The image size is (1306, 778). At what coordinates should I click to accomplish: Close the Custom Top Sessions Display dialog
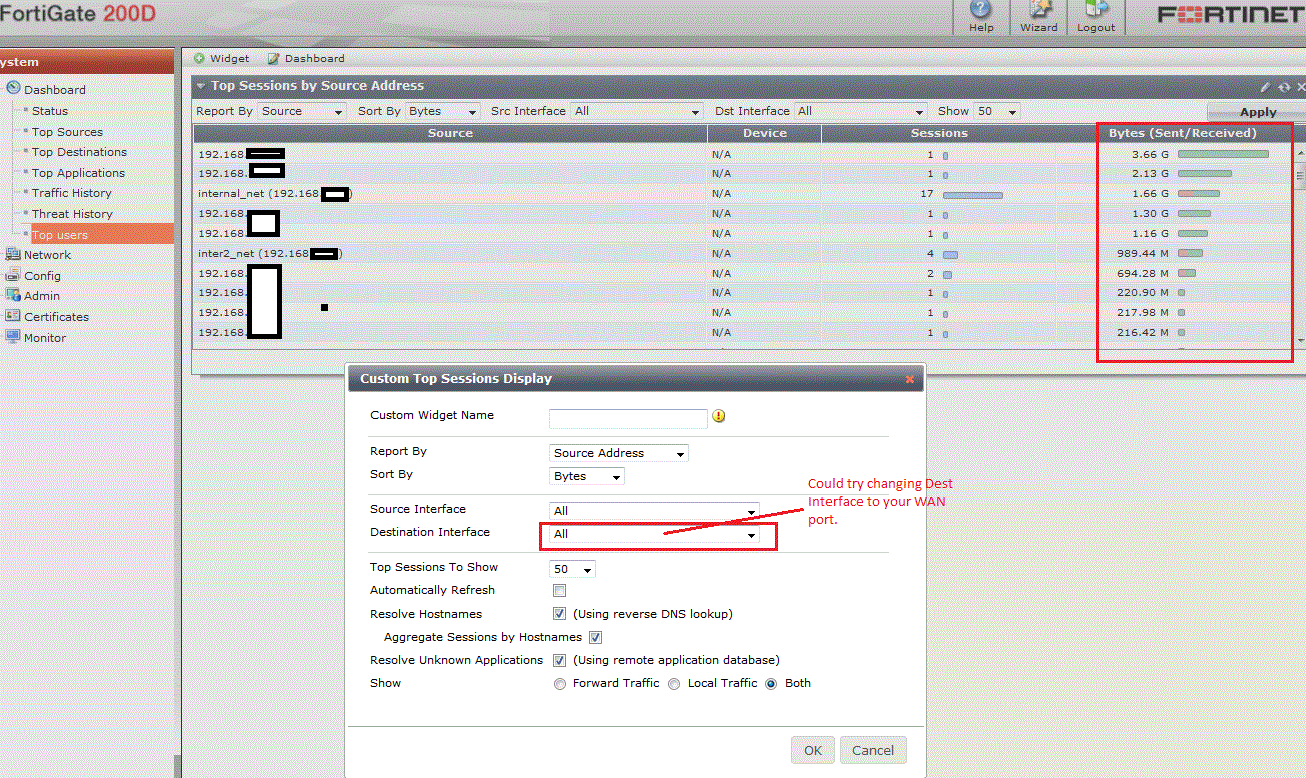(909, 379)
